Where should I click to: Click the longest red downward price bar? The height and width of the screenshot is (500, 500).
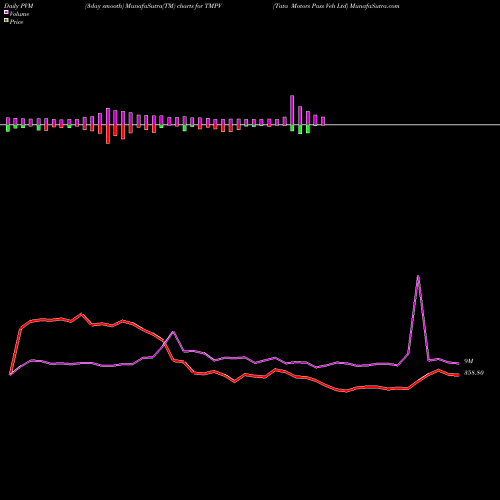(108, 134)
